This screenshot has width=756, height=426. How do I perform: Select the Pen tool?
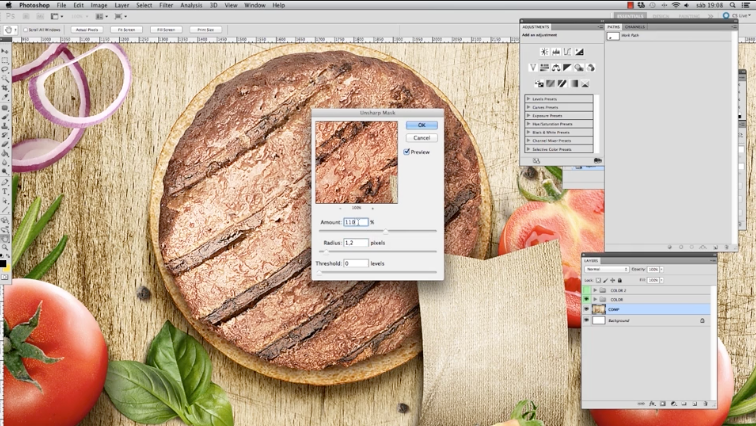tap(5, 182)
